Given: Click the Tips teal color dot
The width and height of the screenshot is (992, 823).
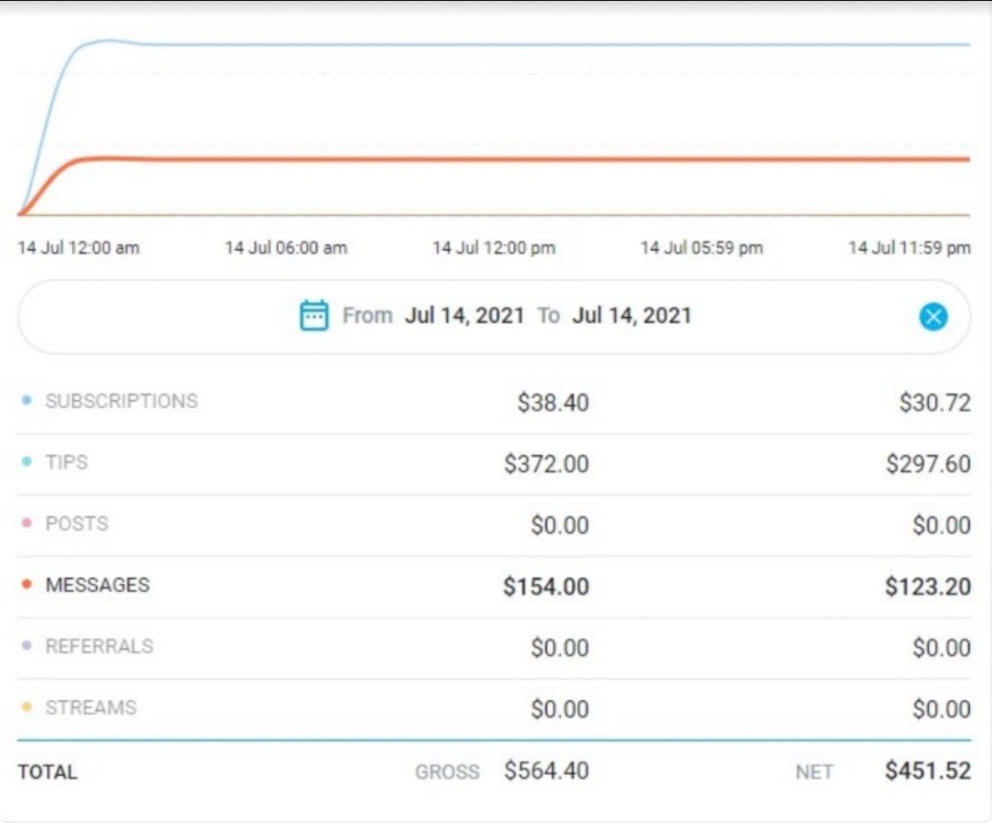Looking at the screenshot, I should tap(27, 461).
